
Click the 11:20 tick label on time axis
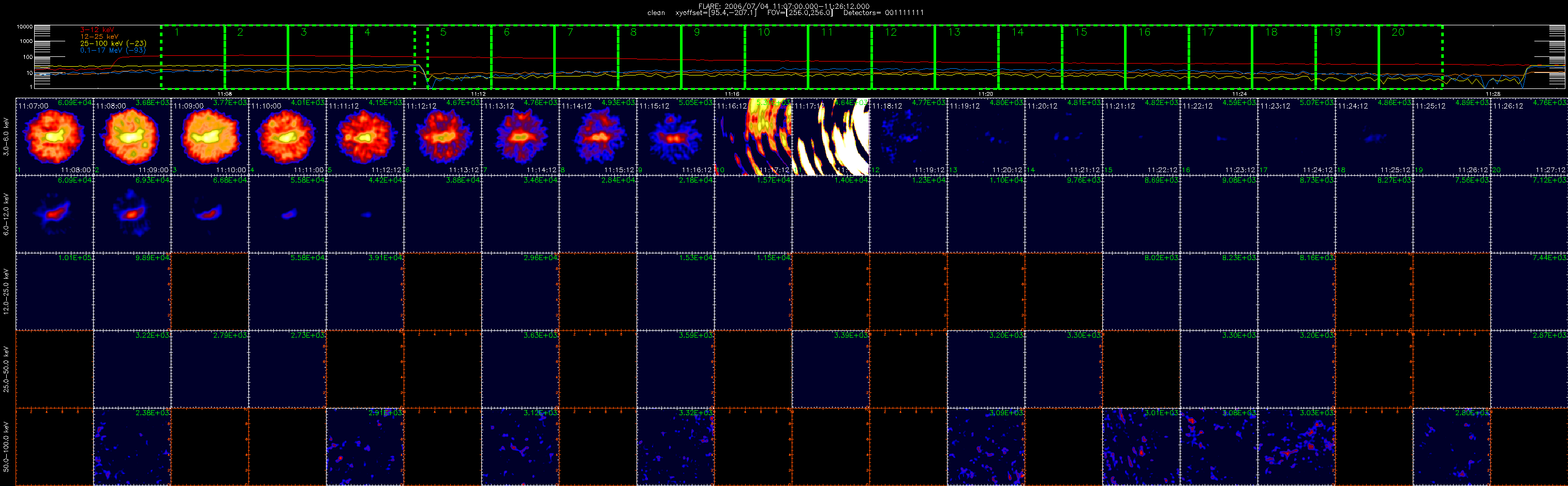(986, 94)
